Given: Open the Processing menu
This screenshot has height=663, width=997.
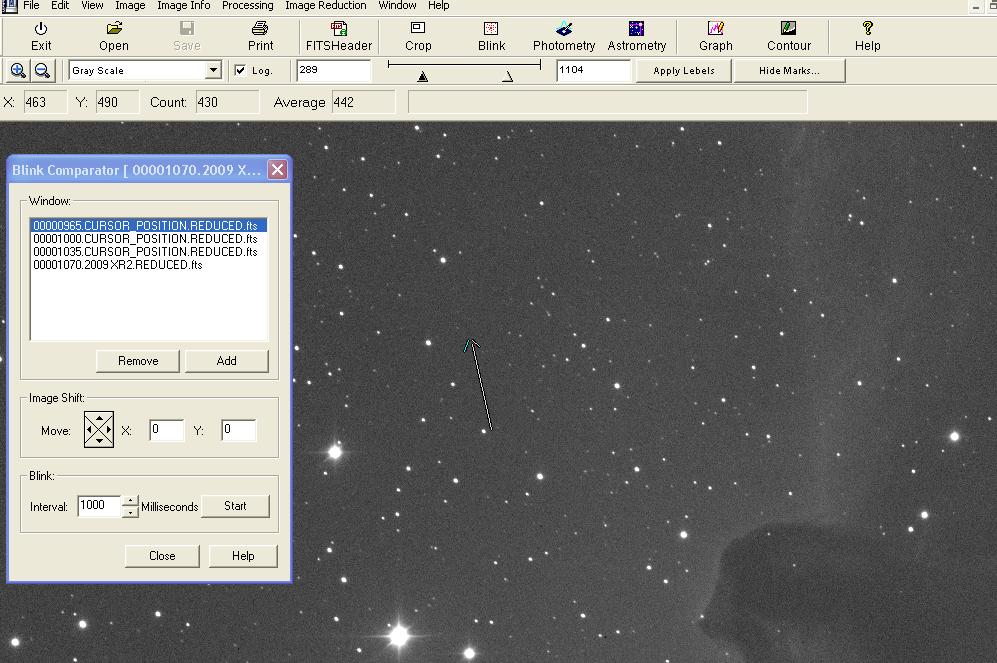Looking at the screenshot, I should pos(247,5).
